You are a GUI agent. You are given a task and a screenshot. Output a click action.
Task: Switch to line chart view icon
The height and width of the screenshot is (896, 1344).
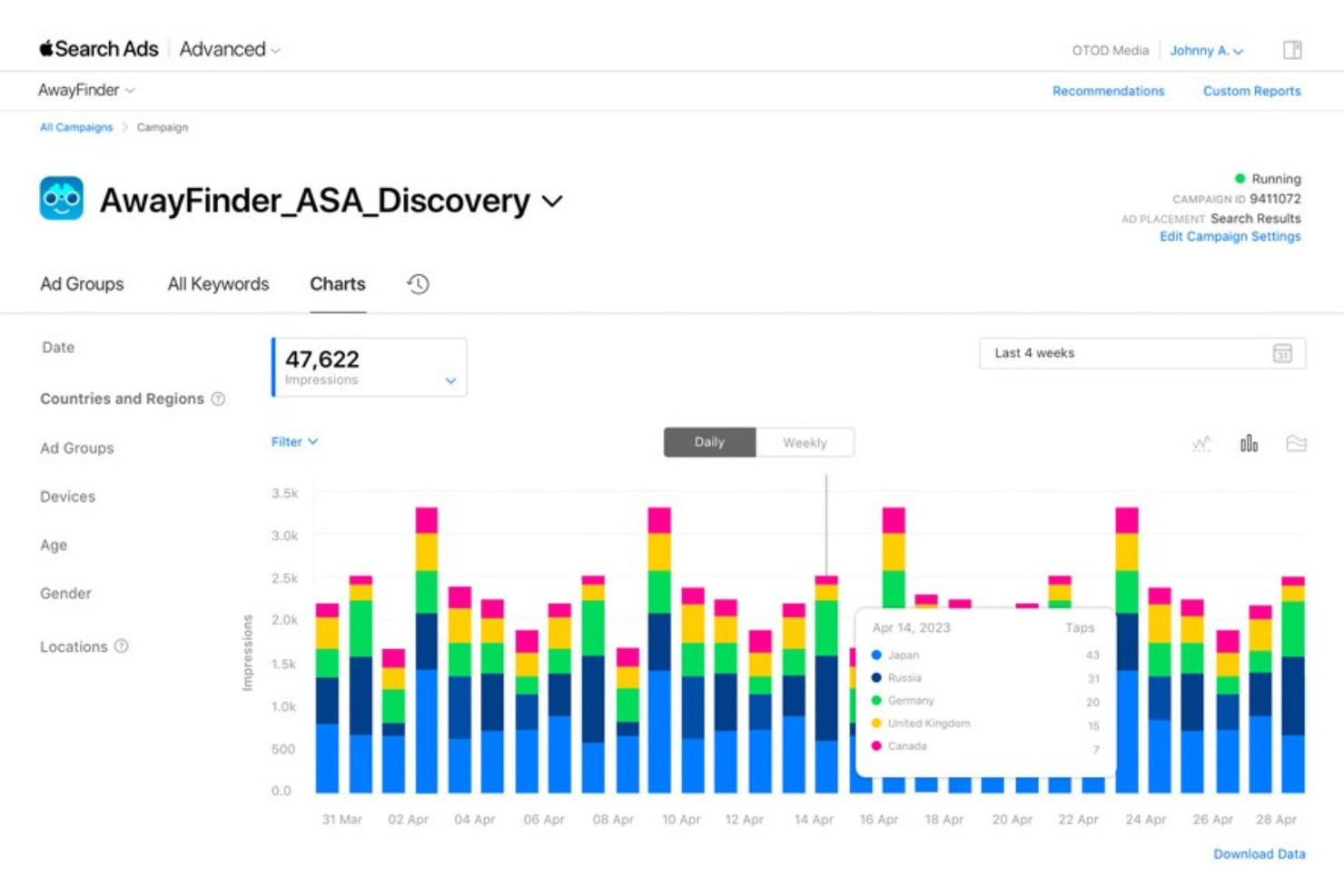click(x=1201, y=443)
